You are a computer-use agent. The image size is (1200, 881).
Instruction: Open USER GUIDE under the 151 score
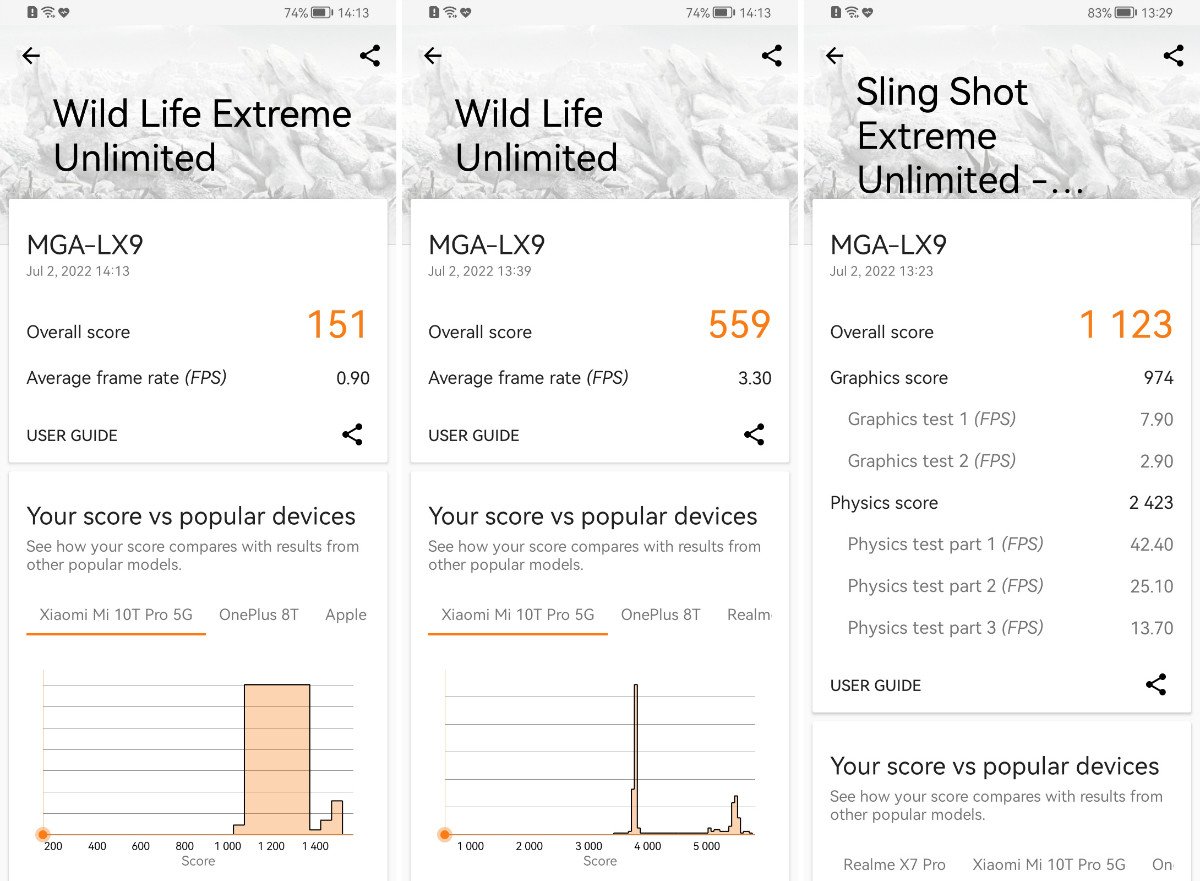pos(72,436)
